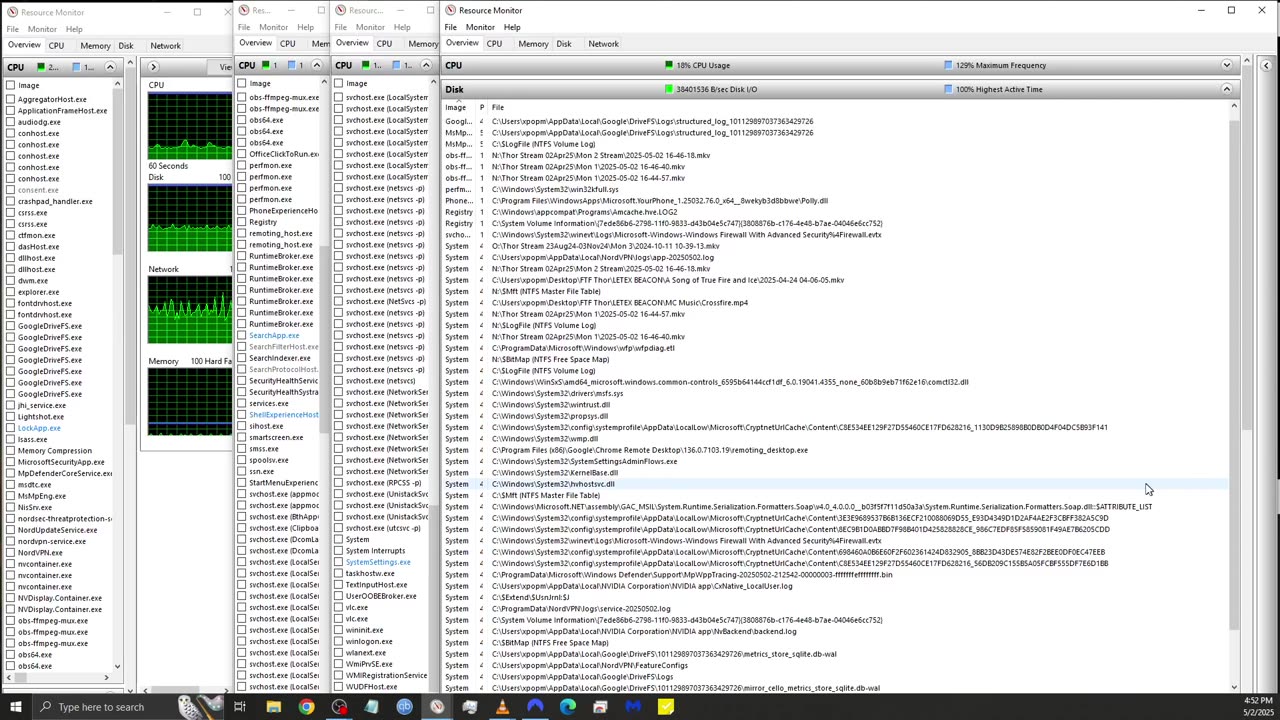Image resolution: width=1280 pixels, height=720 pixels.
Task: Check OfficeClickToRun.exe in the second window
Action: point(241,154)
